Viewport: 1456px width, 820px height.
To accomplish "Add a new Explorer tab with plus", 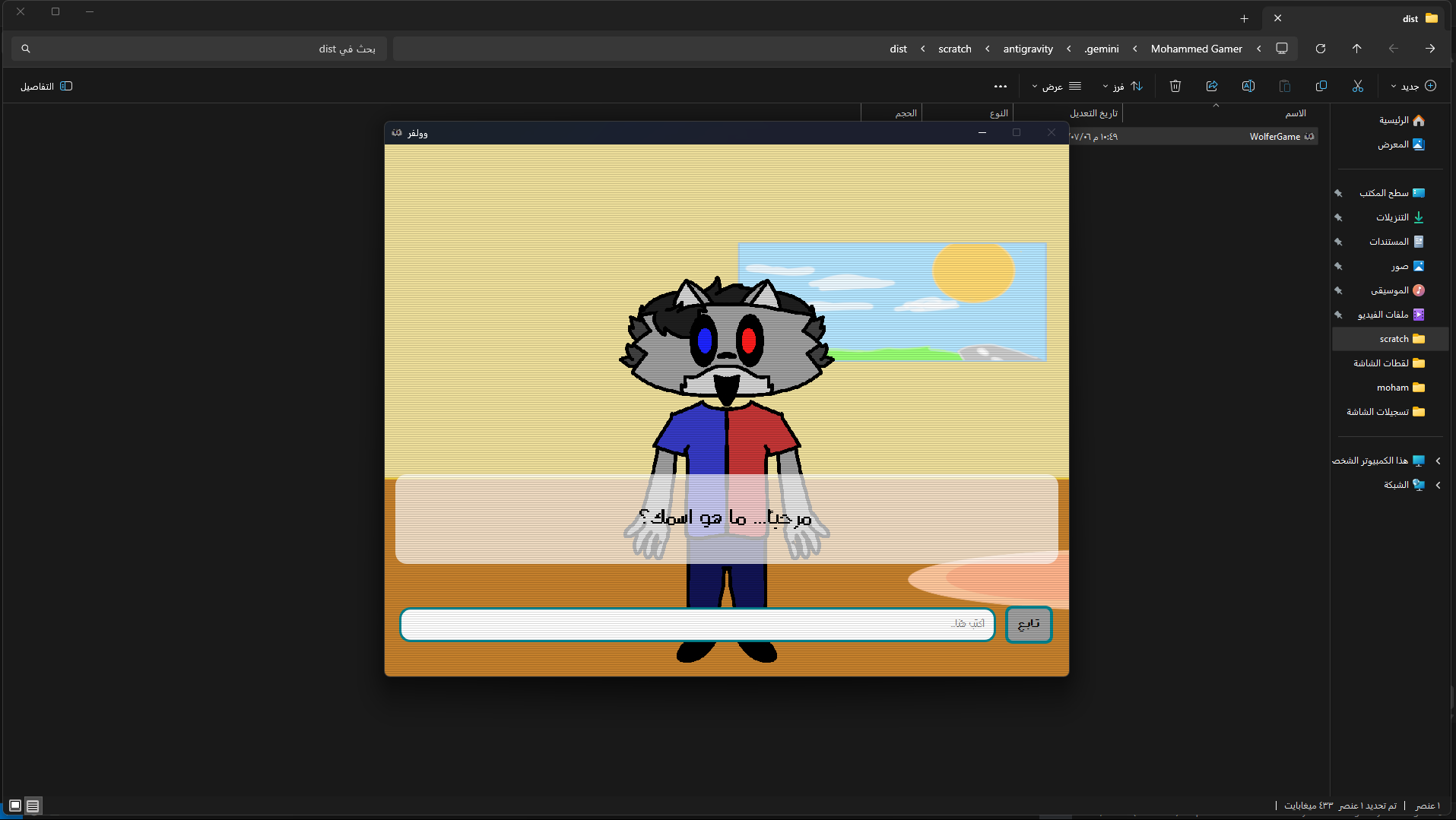I will click(x=1244, y=18).
